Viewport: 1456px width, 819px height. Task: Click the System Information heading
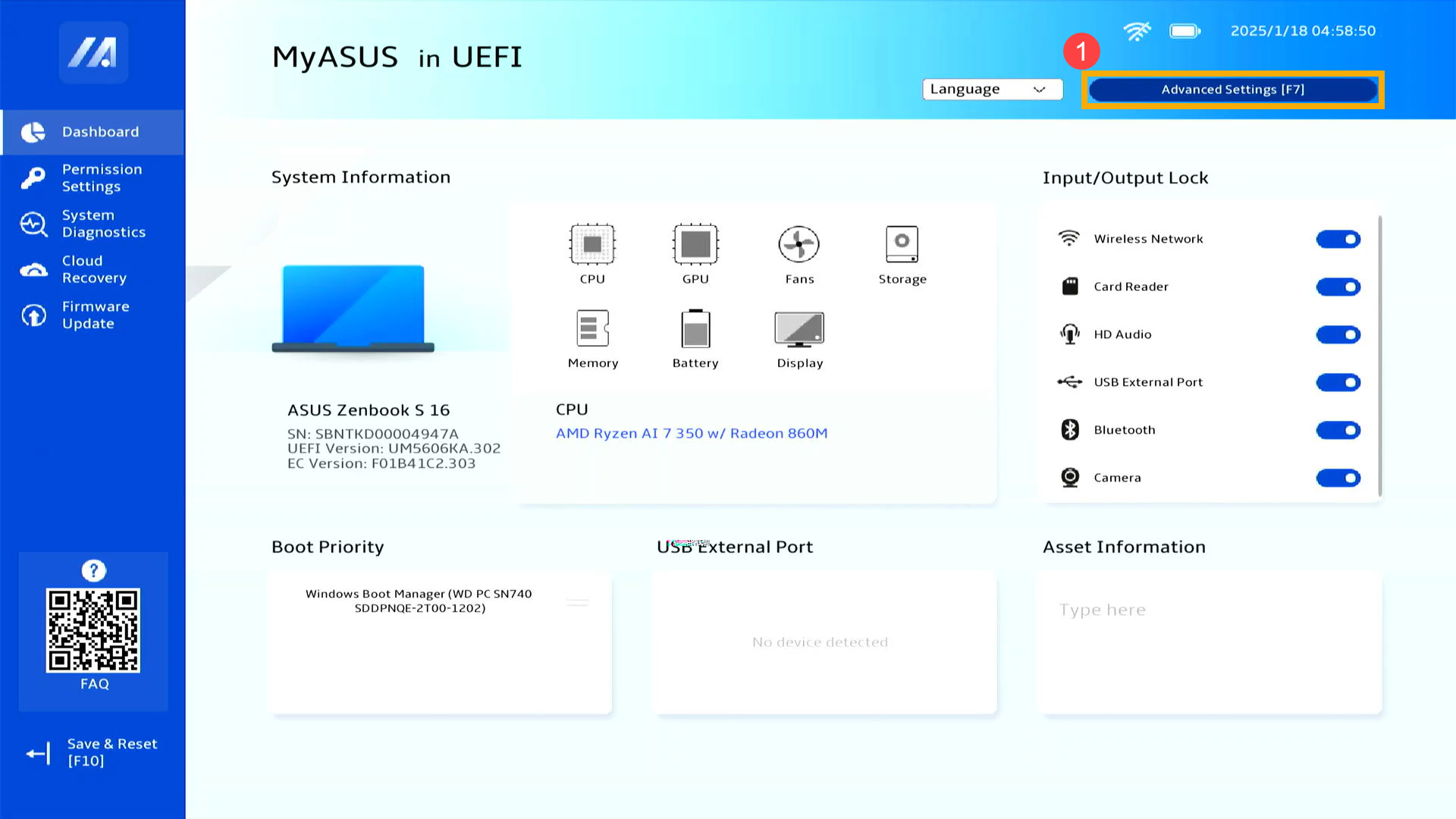(x=361, y=177)
